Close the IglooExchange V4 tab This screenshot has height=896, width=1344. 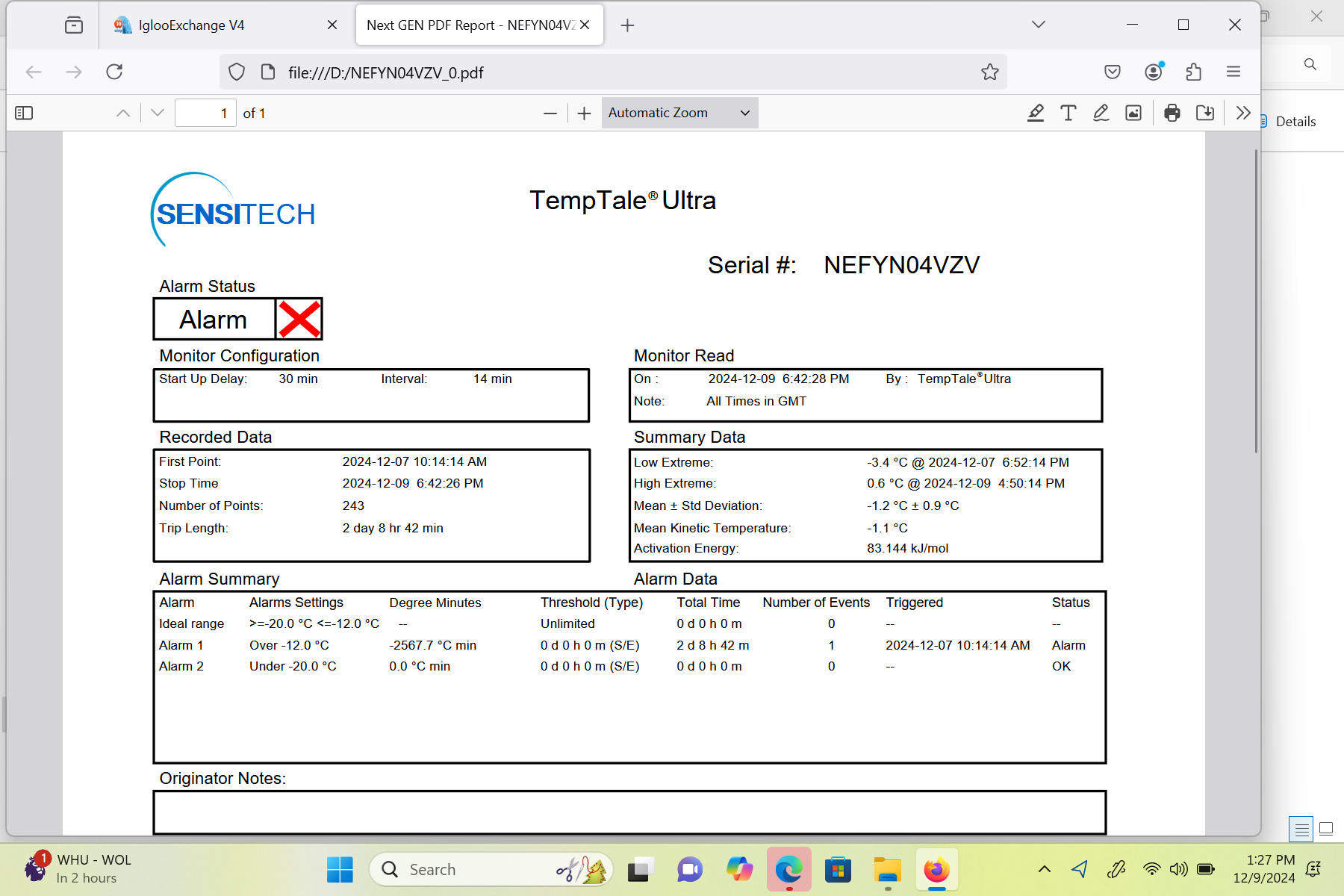click(332, 25)
